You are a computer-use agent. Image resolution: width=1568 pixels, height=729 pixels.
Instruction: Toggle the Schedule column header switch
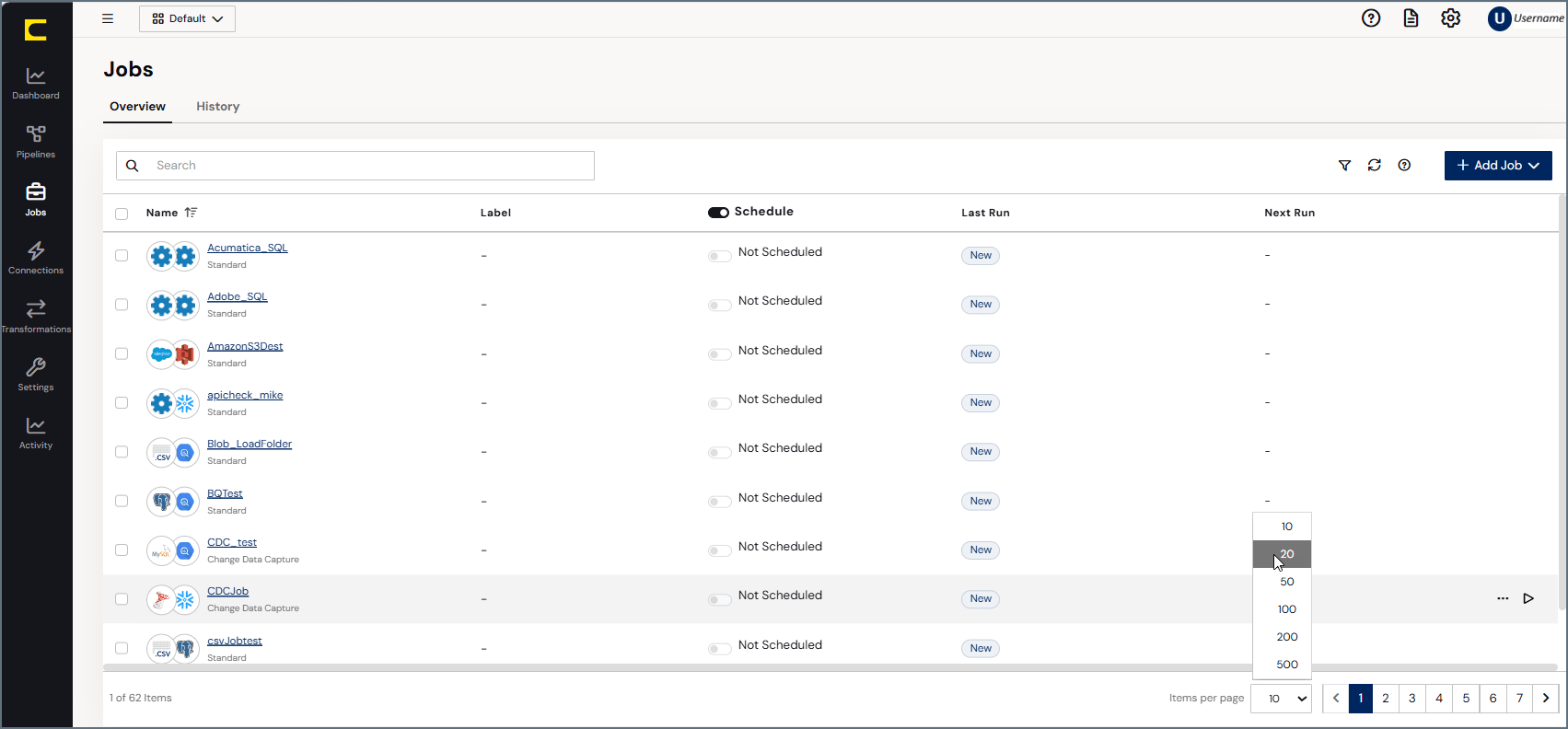(x=718, y=213)
